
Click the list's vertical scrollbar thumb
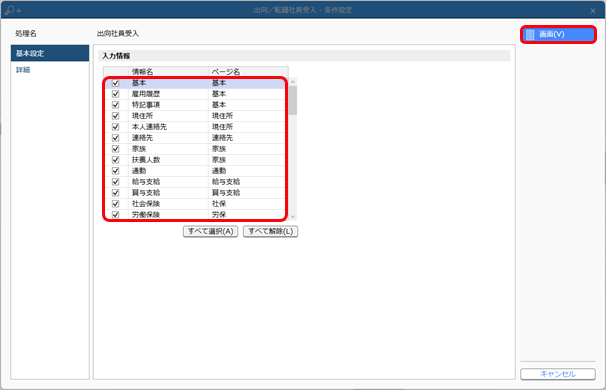pyautogui.click(x=293, y=100)
